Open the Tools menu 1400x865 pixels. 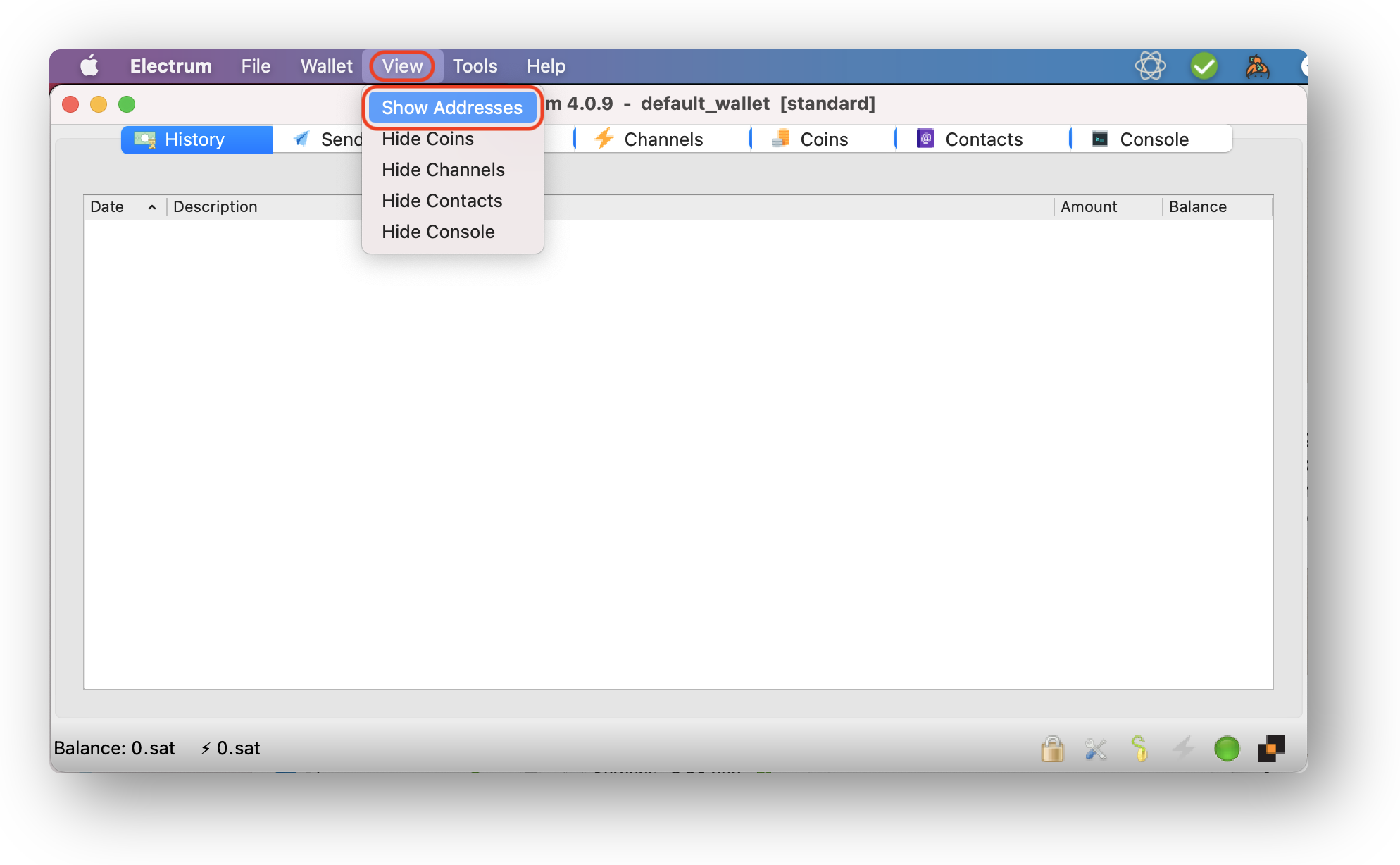tap(475, 66)
